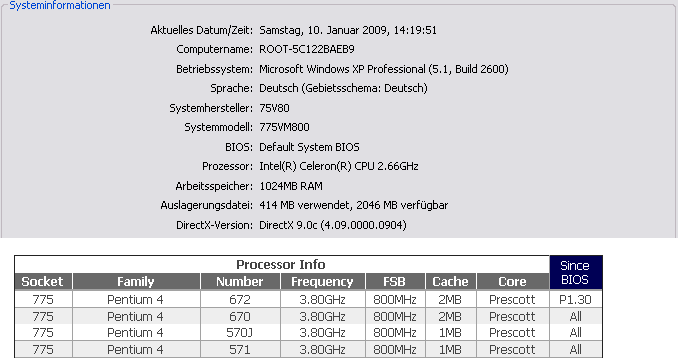
Task: Click the FSB column header
Action: pos(394,281)
